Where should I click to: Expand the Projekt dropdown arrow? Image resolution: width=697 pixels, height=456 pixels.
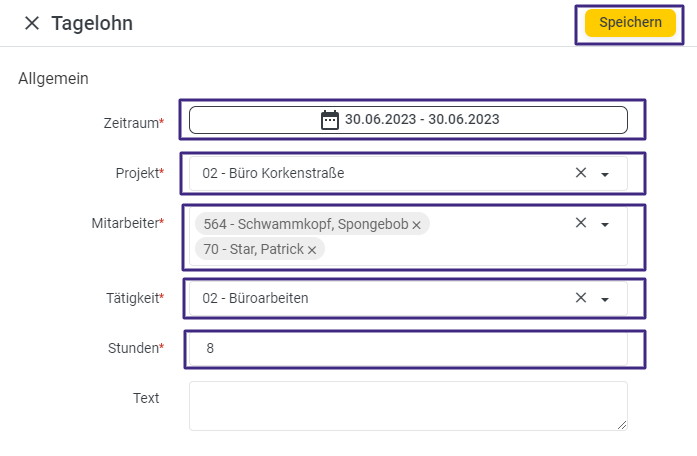(x=605, y=174)
